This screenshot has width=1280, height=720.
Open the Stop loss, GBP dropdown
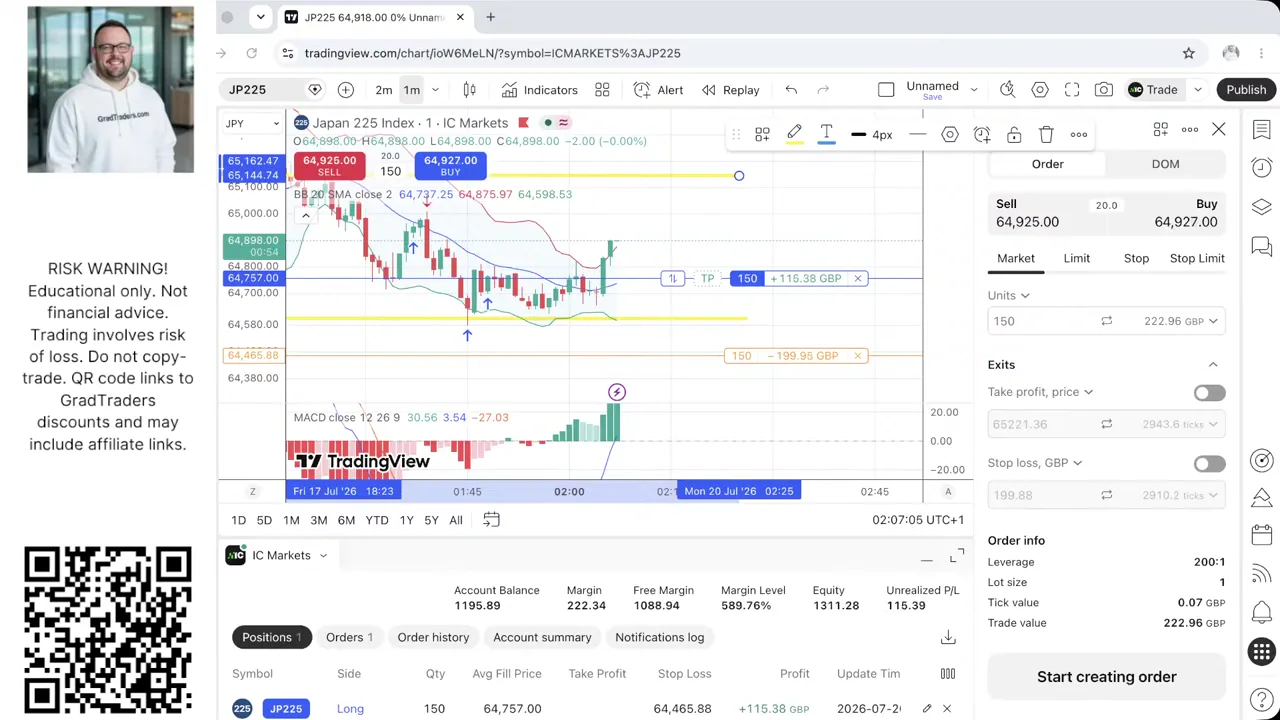(x=1035, y=463)
